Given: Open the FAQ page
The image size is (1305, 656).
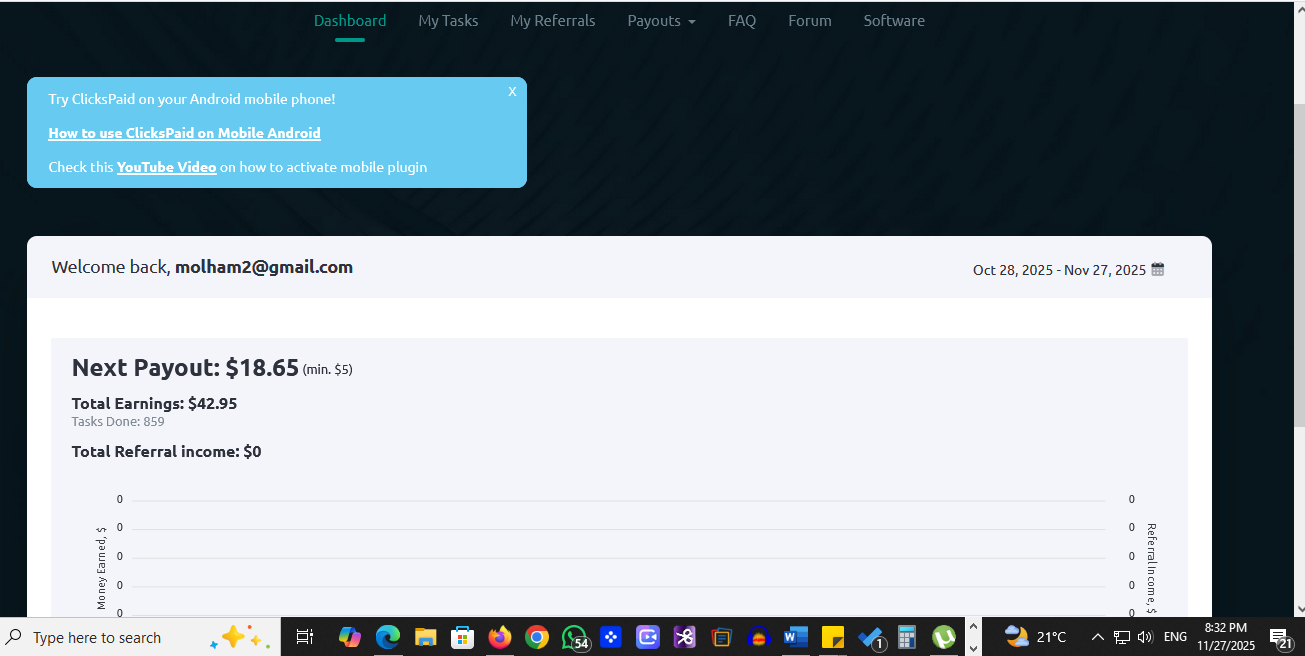Looking at the screenshot, I should [741, 21].
